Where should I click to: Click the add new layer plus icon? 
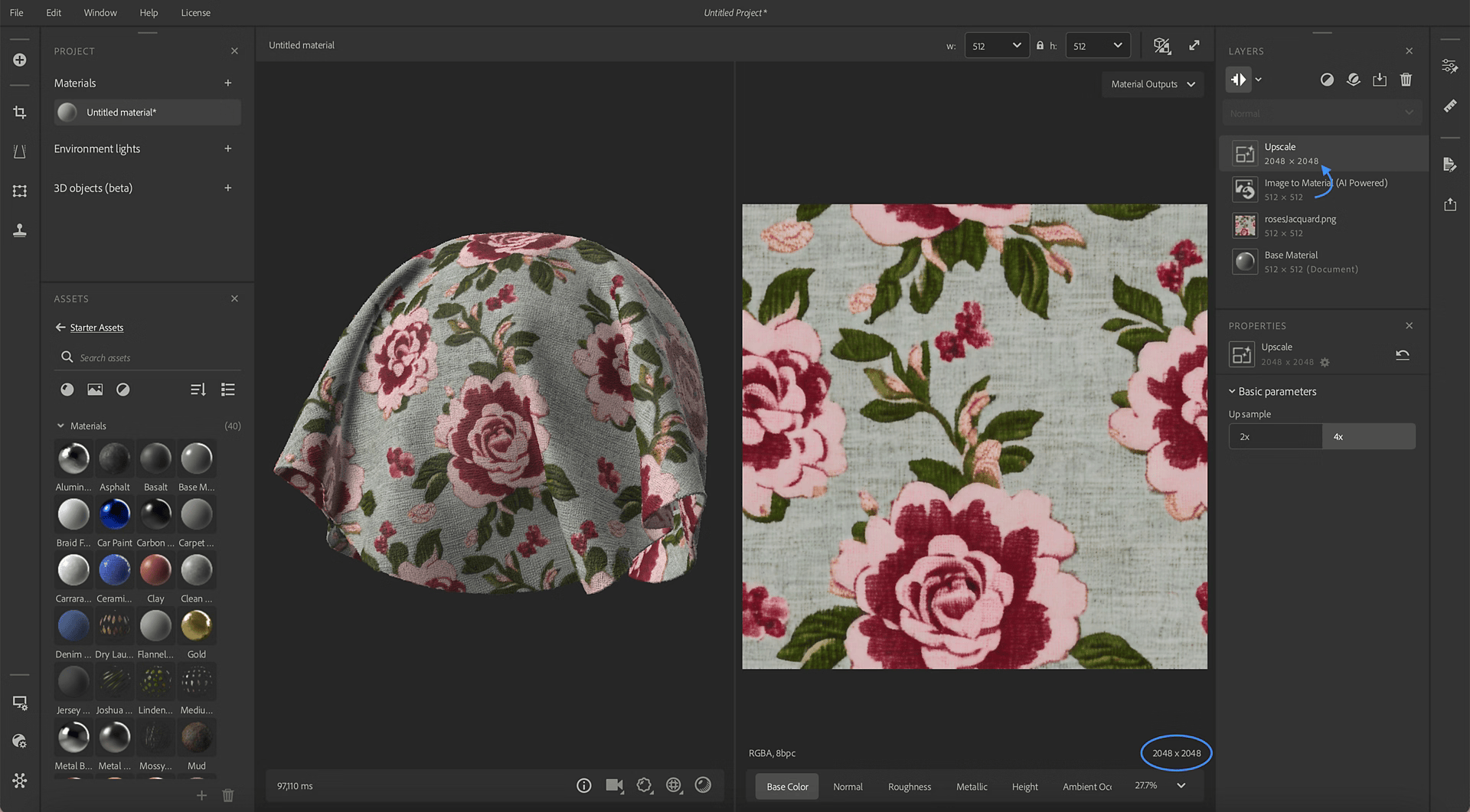[19, 59]
